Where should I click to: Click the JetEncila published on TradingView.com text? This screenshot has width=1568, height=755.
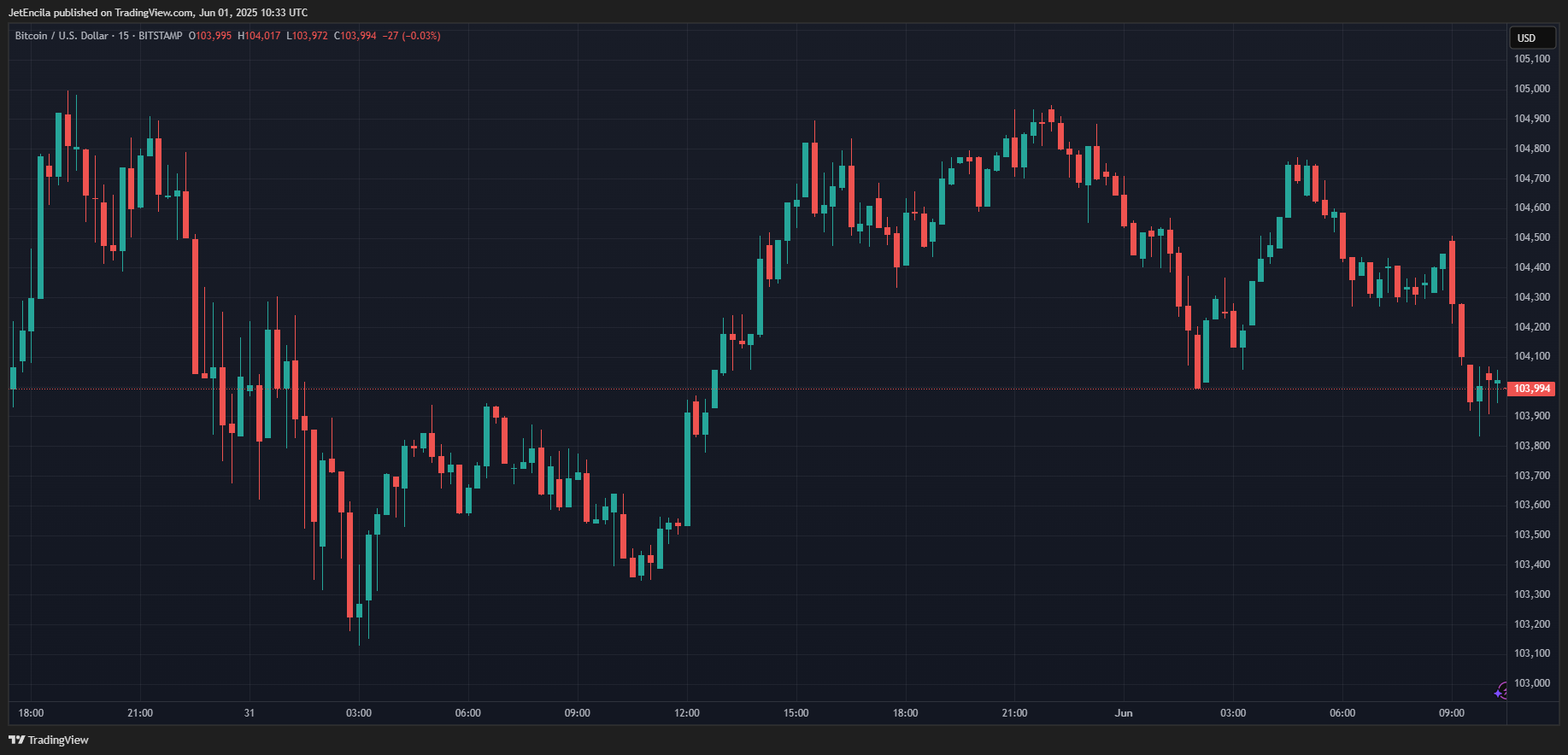(x=158, y=13)
